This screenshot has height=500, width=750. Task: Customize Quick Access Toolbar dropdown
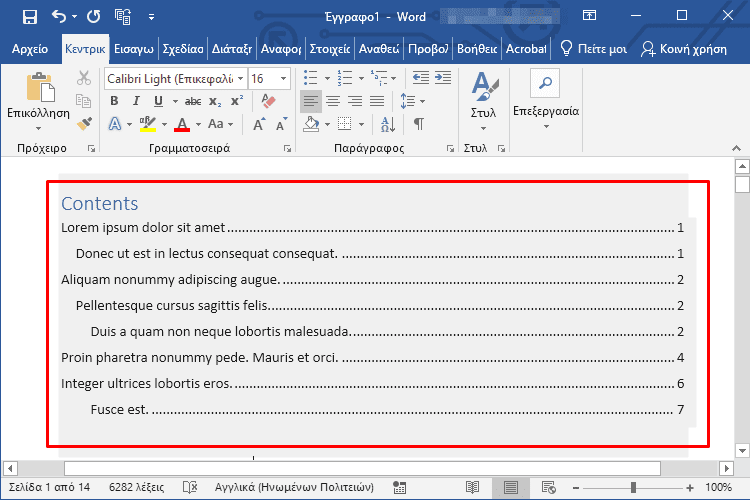(x=151, y=17)
